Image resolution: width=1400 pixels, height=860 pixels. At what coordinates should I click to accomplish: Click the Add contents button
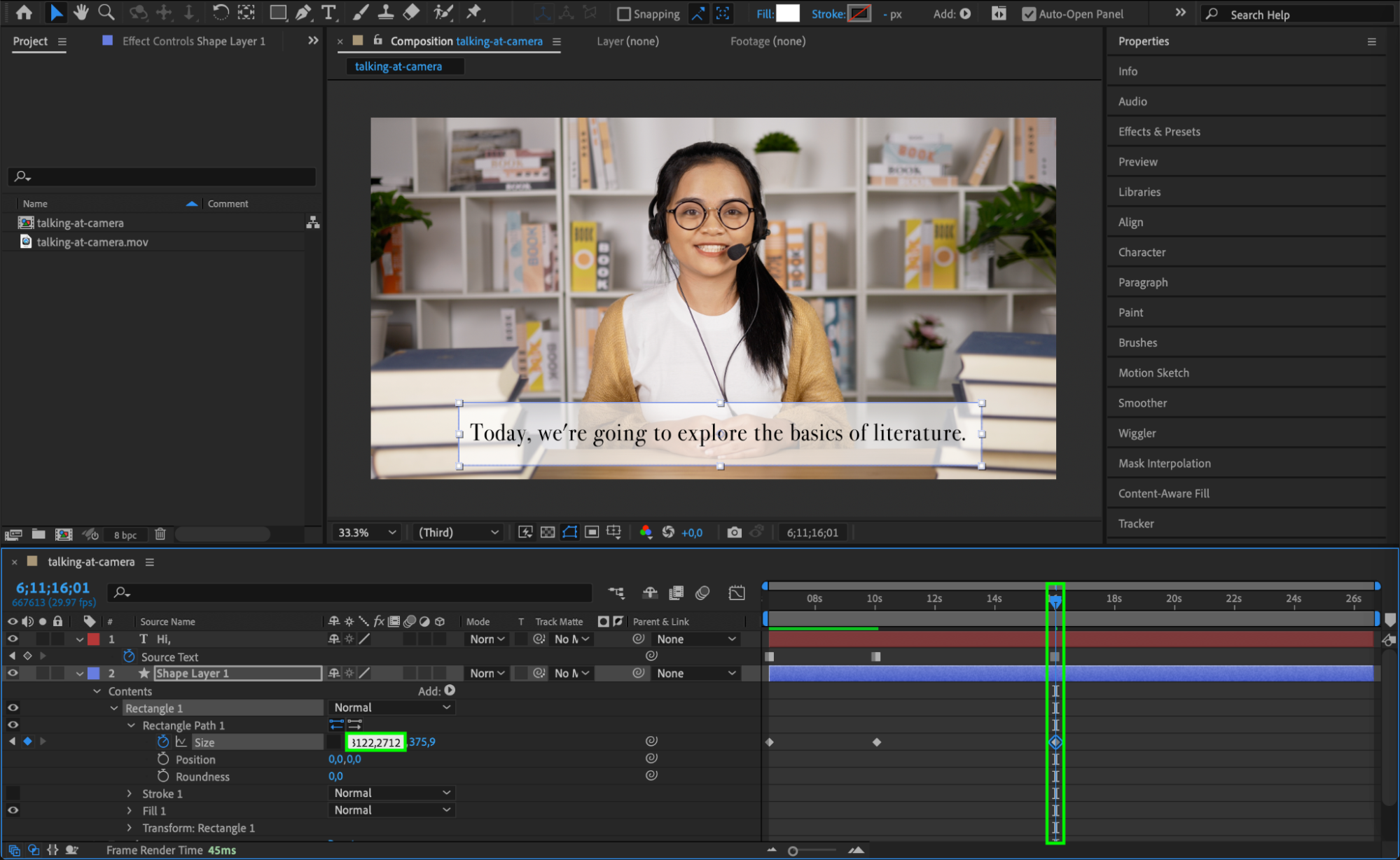coord(450,691)
